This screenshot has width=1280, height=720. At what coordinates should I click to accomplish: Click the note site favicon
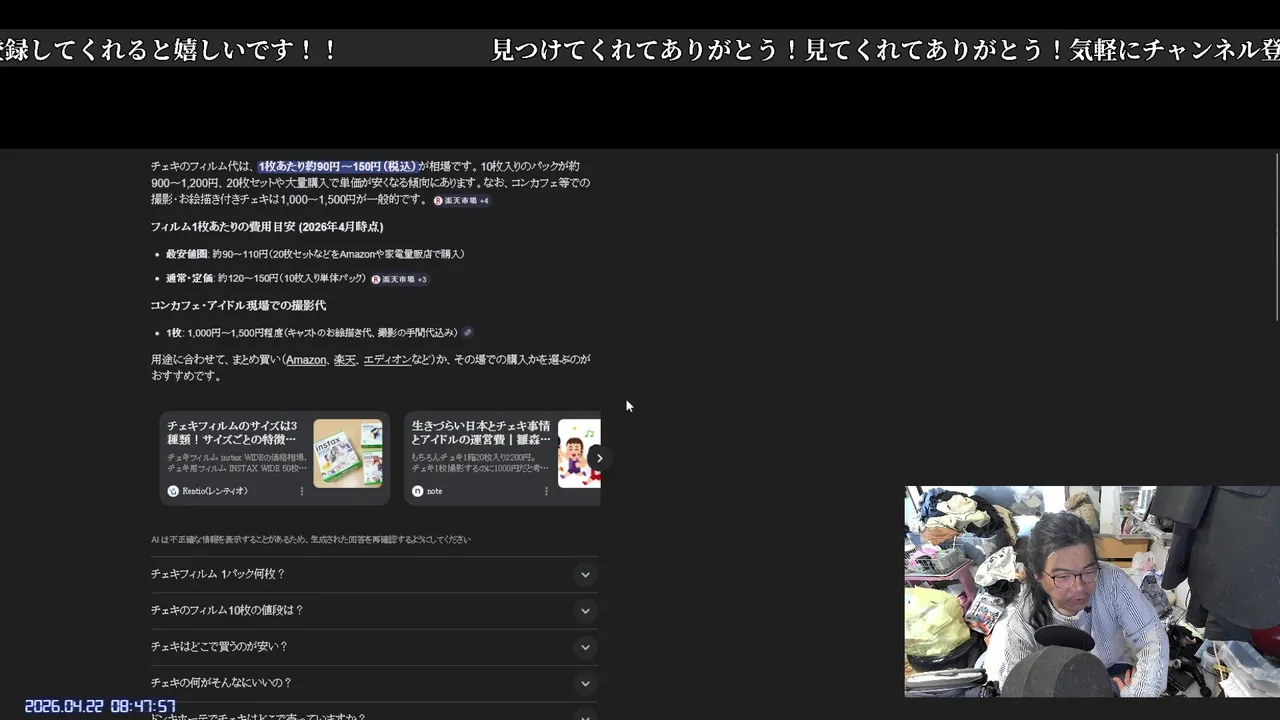pos(418,491)
